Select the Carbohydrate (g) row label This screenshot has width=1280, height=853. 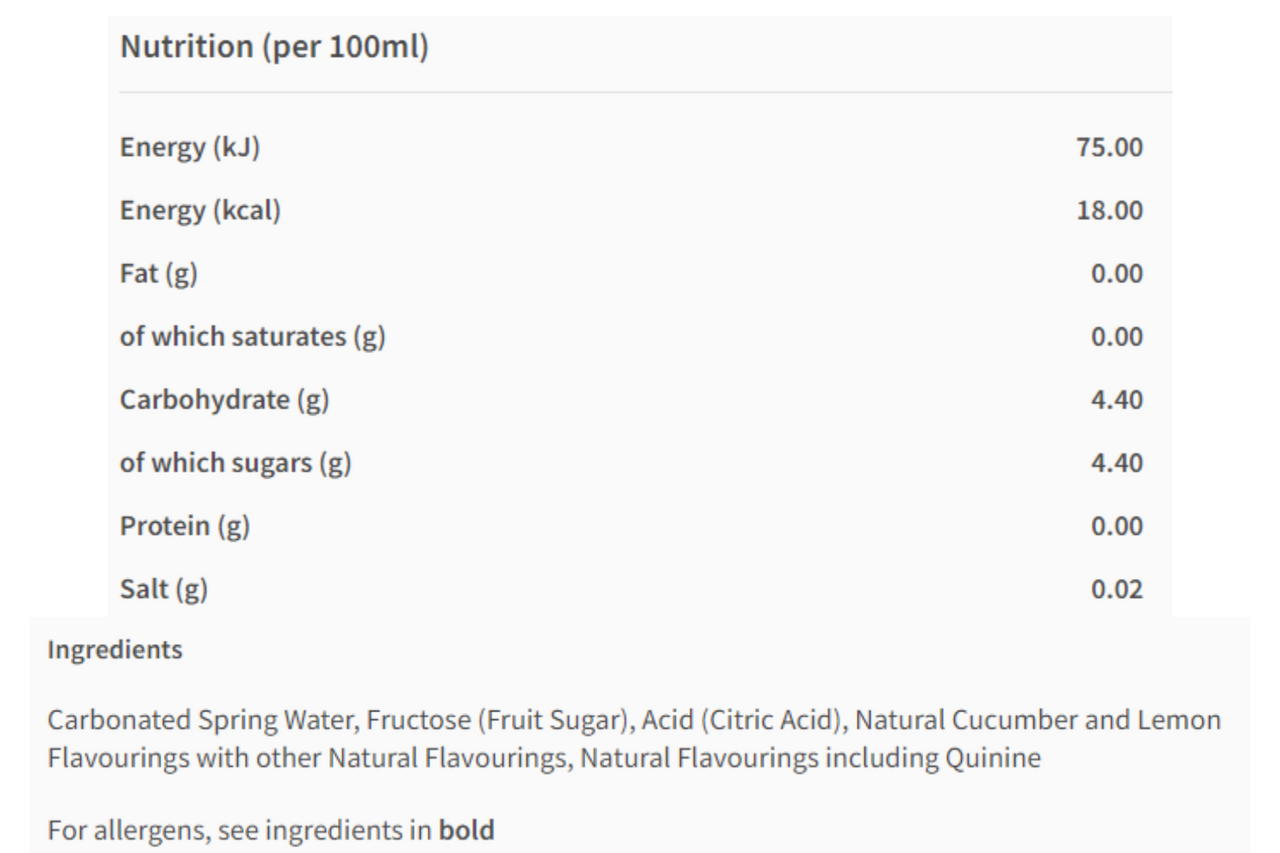pyautogui.click(x=224, y=400)
